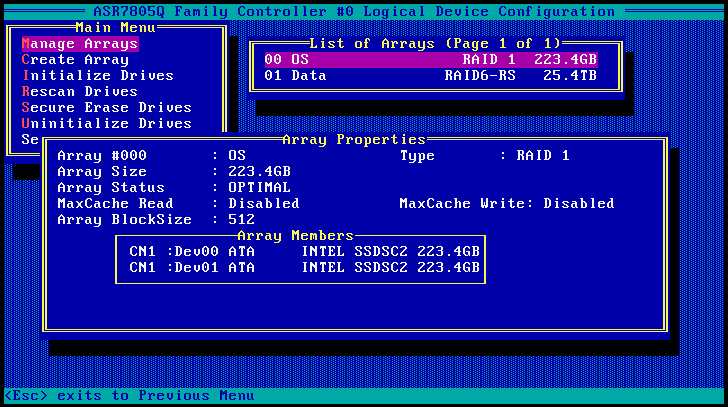The image size is (728, 407).
Task: Click the Array Properties title
Action: [354, 140]
